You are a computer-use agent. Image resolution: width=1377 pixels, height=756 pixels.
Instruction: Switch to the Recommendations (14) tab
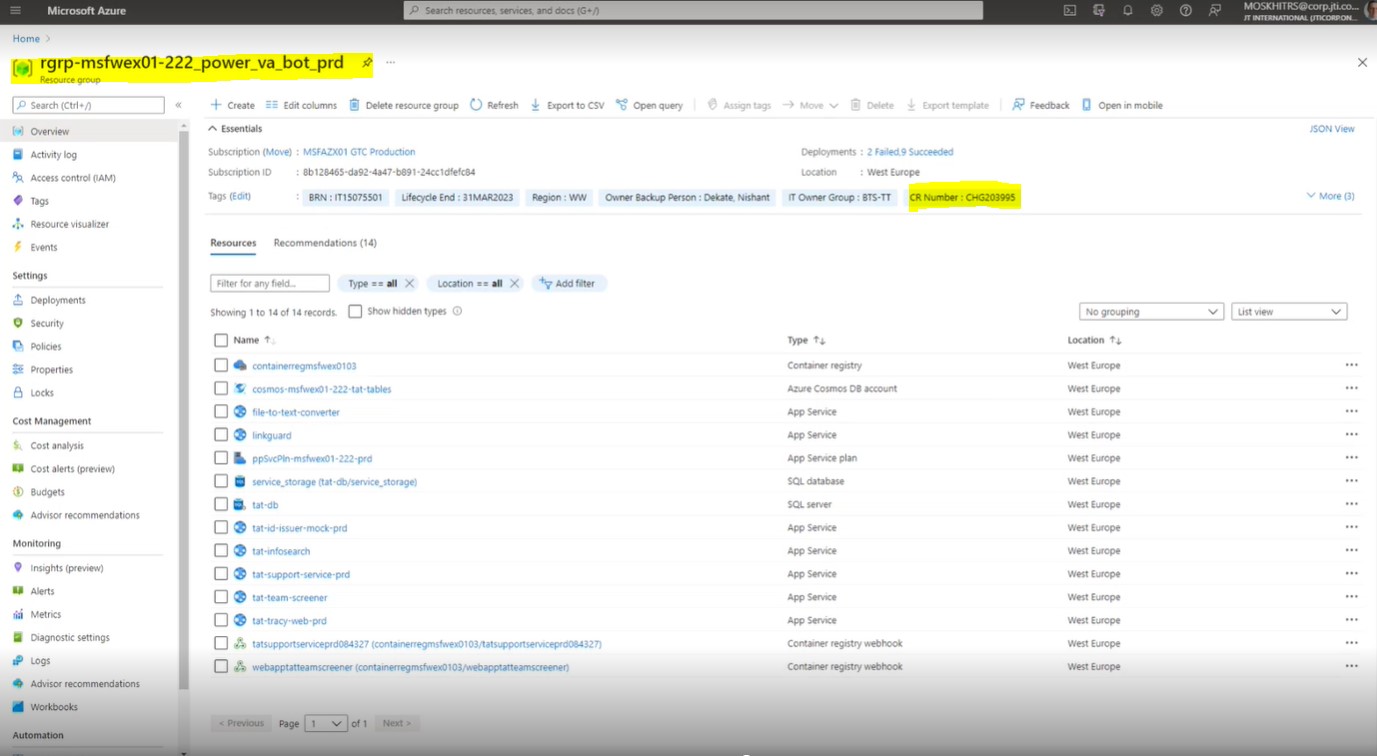pos(325,243)
